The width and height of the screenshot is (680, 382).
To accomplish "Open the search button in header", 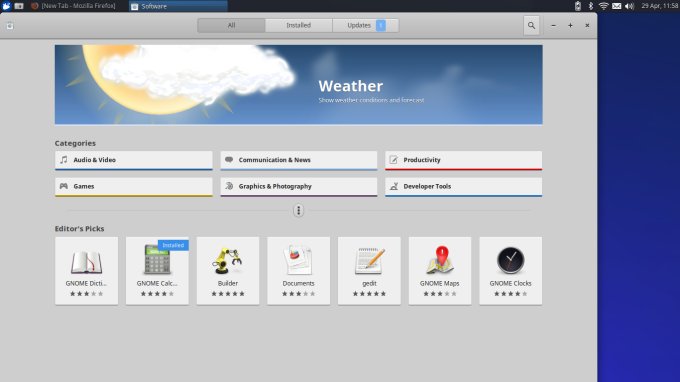I will click(x=531, y=26).
